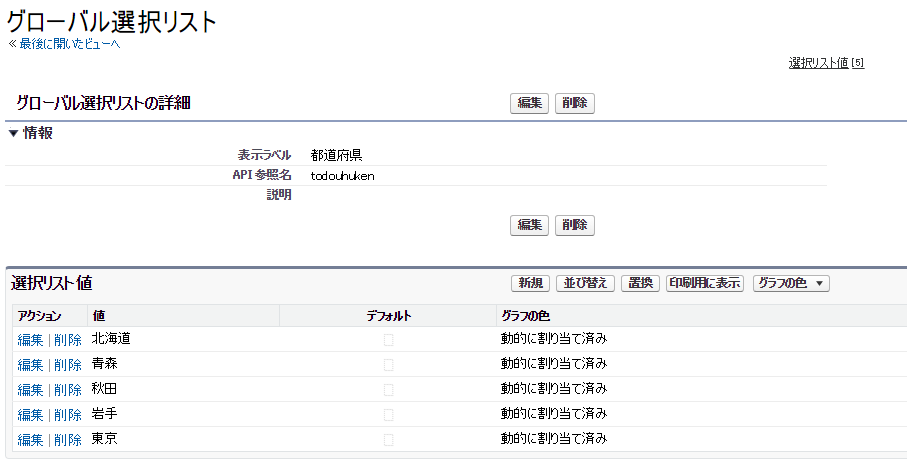
Task: Click the 置換 button
Action: (640, 283)
